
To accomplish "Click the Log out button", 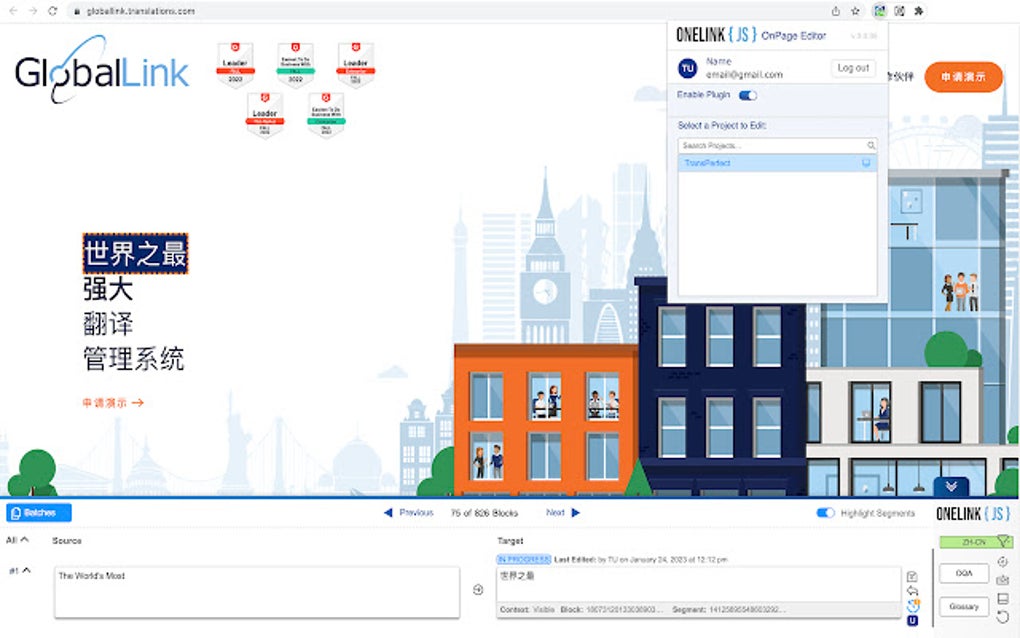I will tap(852, 68).
